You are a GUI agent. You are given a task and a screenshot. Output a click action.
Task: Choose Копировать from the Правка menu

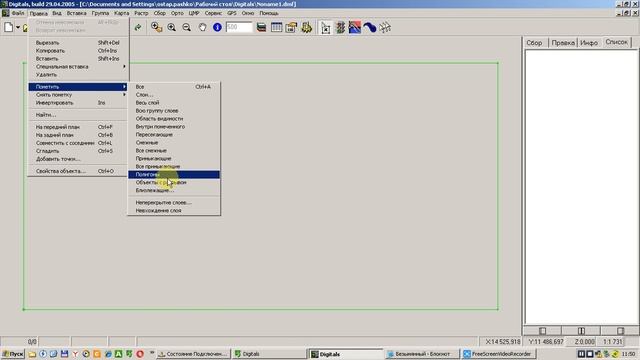tap(78, 51)
